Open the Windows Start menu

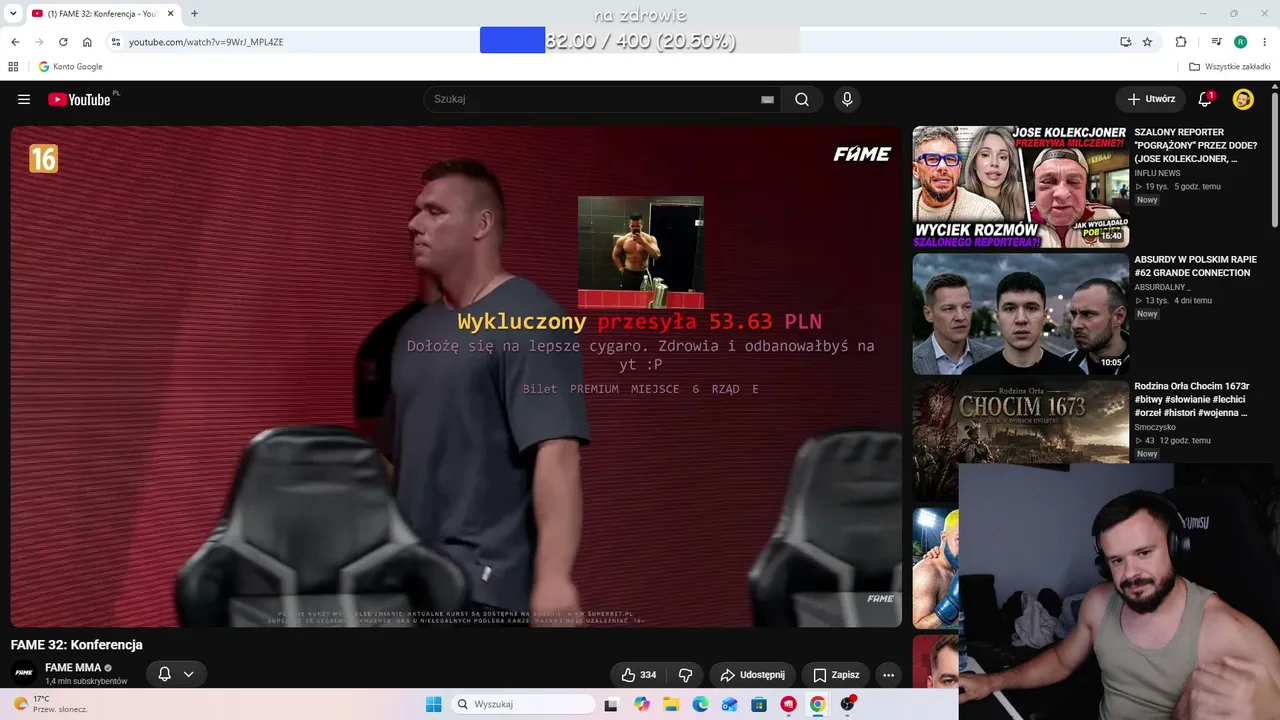(x=433, y=704)
